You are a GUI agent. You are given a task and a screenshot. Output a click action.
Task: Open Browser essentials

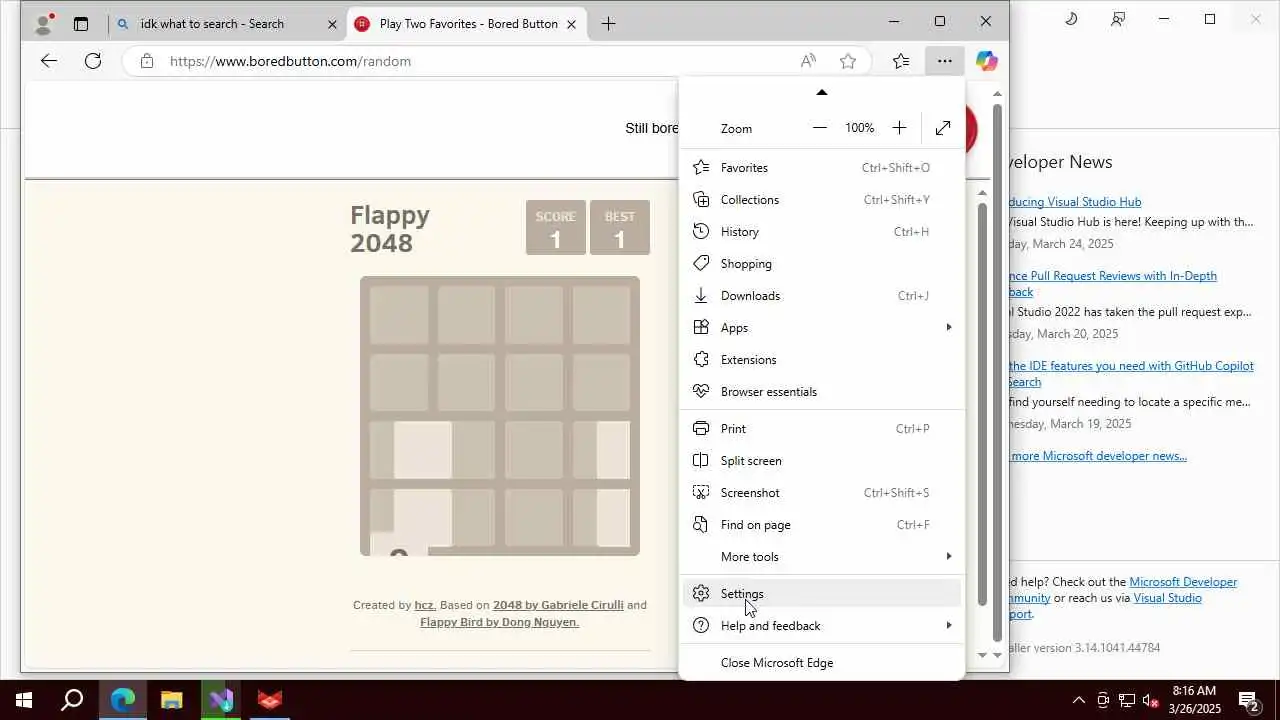pos(822,392)
